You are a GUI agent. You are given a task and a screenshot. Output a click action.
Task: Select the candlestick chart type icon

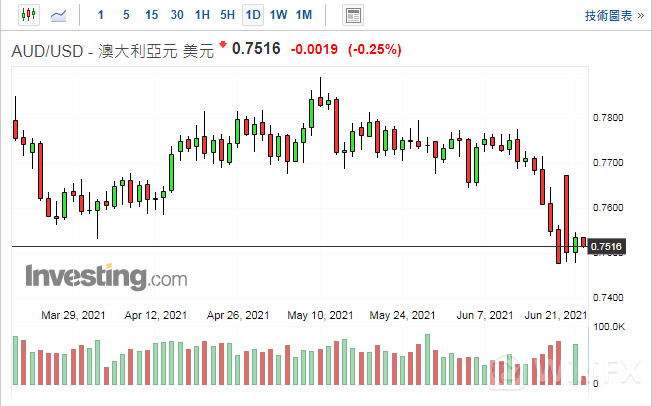click(x=27, y=15)
